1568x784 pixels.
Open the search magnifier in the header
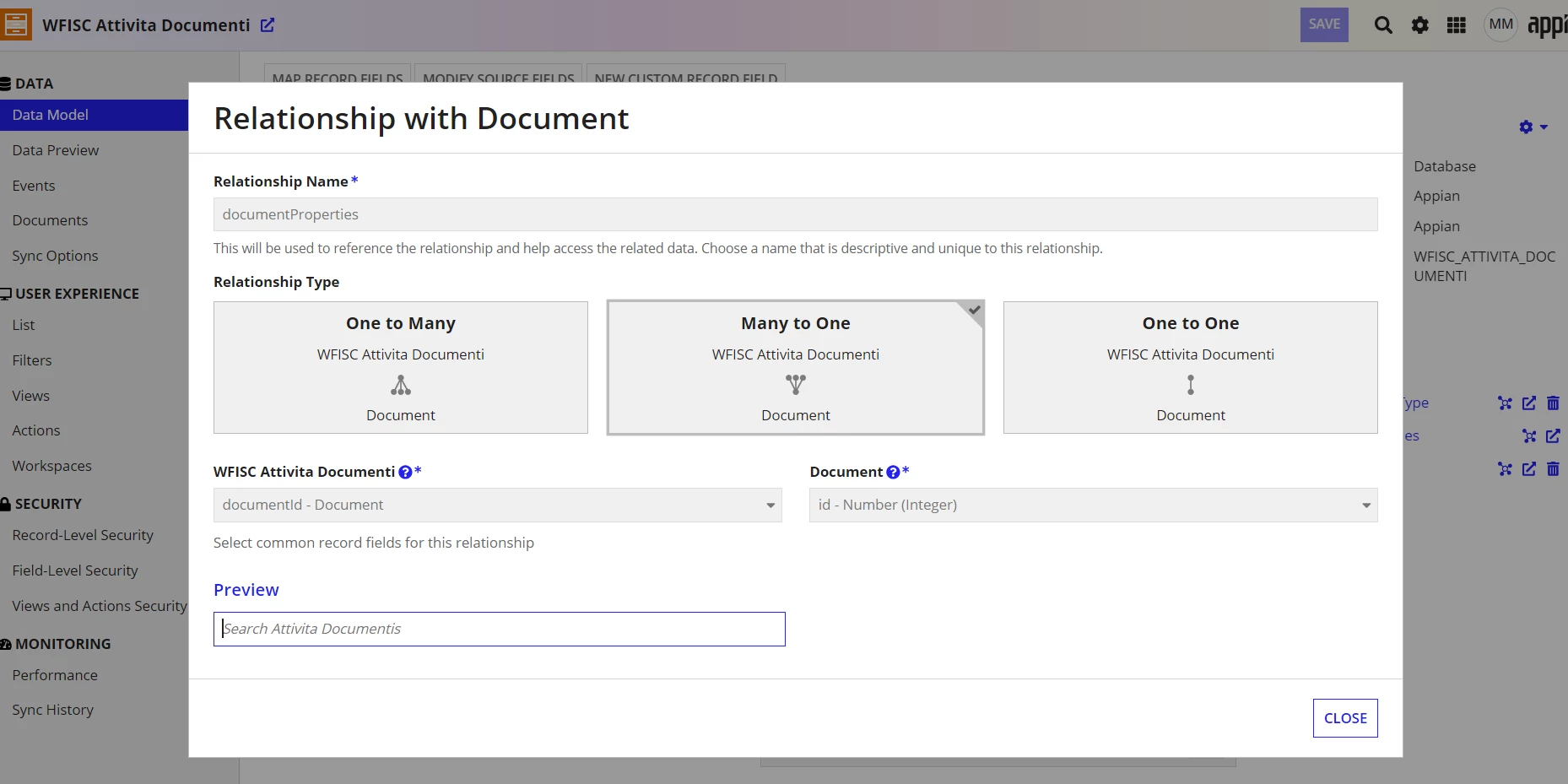coord(1383,25)
